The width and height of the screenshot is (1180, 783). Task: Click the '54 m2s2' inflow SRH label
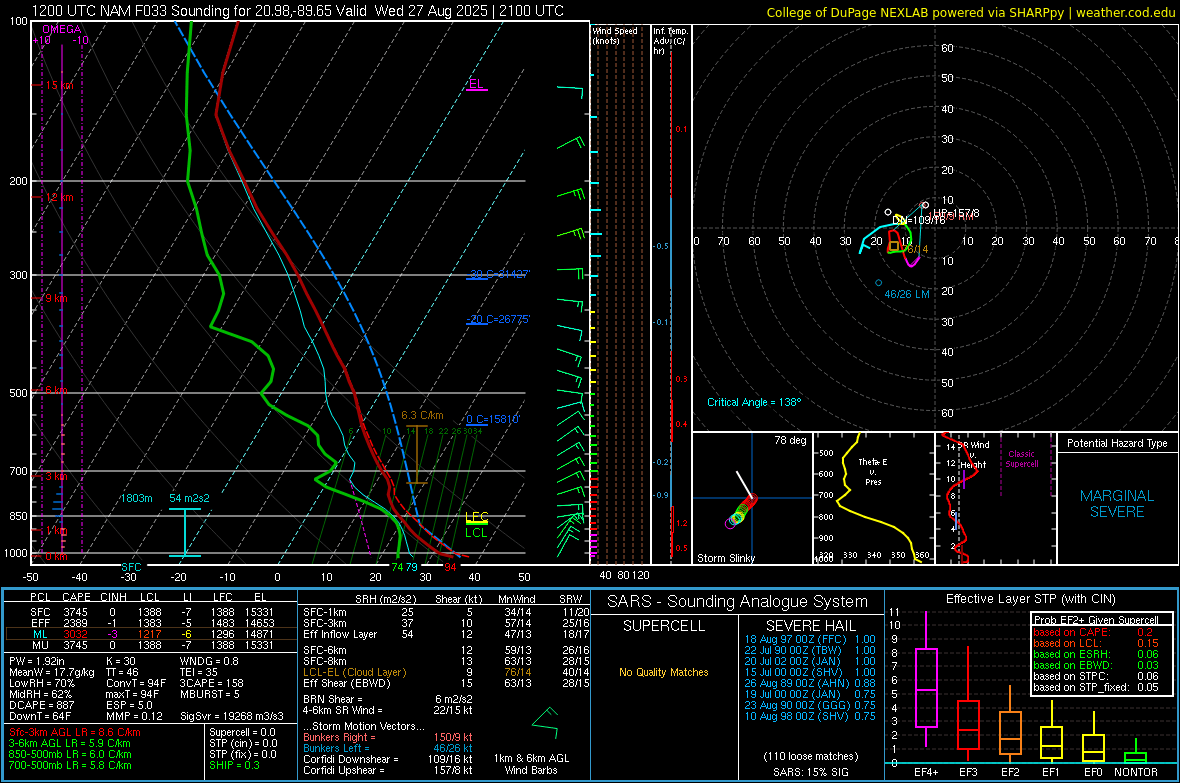[190, 498]
